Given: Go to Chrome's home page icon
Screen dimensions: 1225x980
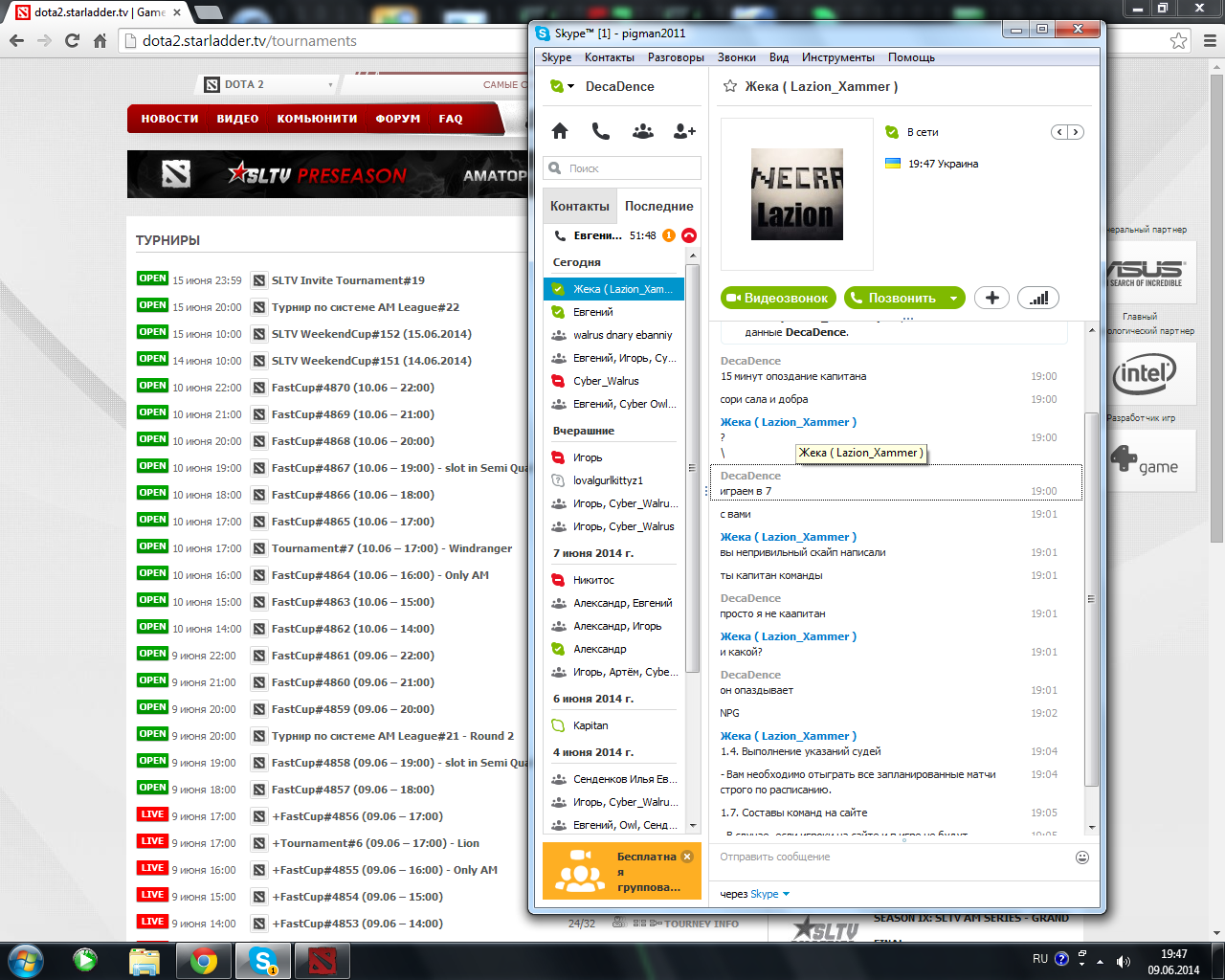Looking at the screenshot, I should pos(100,40).
